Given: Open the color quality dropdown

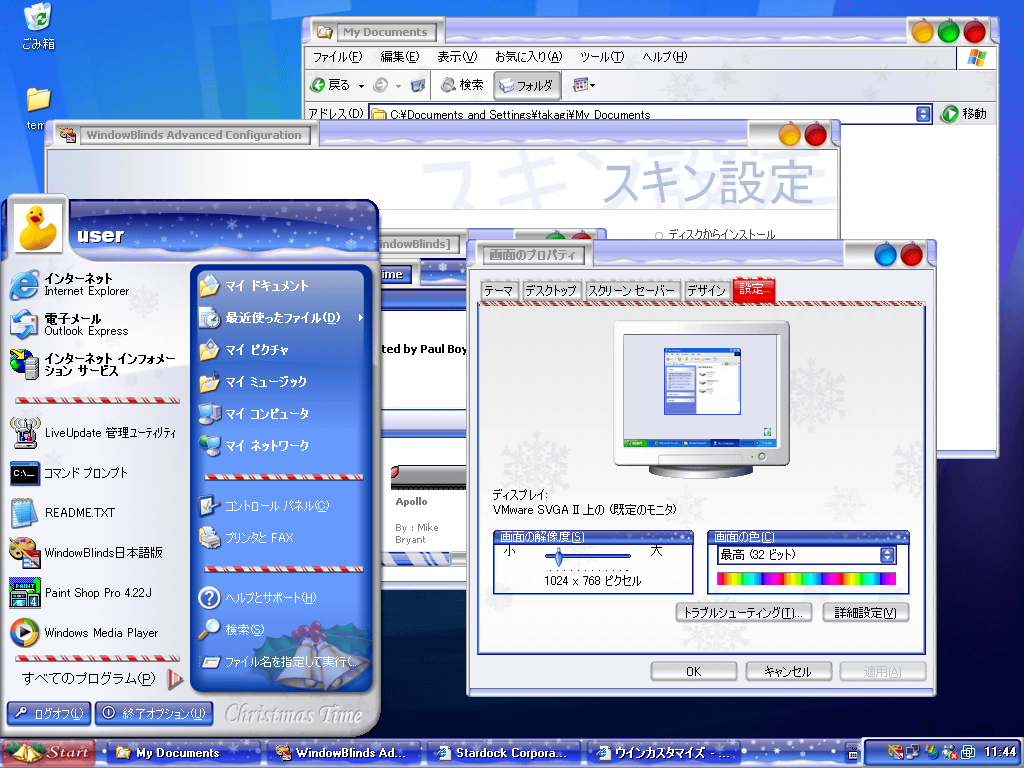Looking at the screenshot, I should click(887, 555).
